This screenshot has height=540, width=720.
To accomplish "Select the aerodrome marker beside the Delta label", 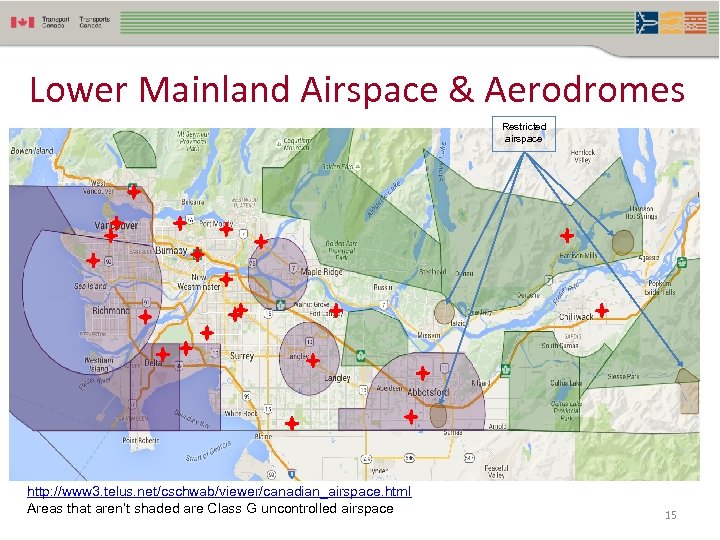I will pyautogui.click(x=163, y=354).
